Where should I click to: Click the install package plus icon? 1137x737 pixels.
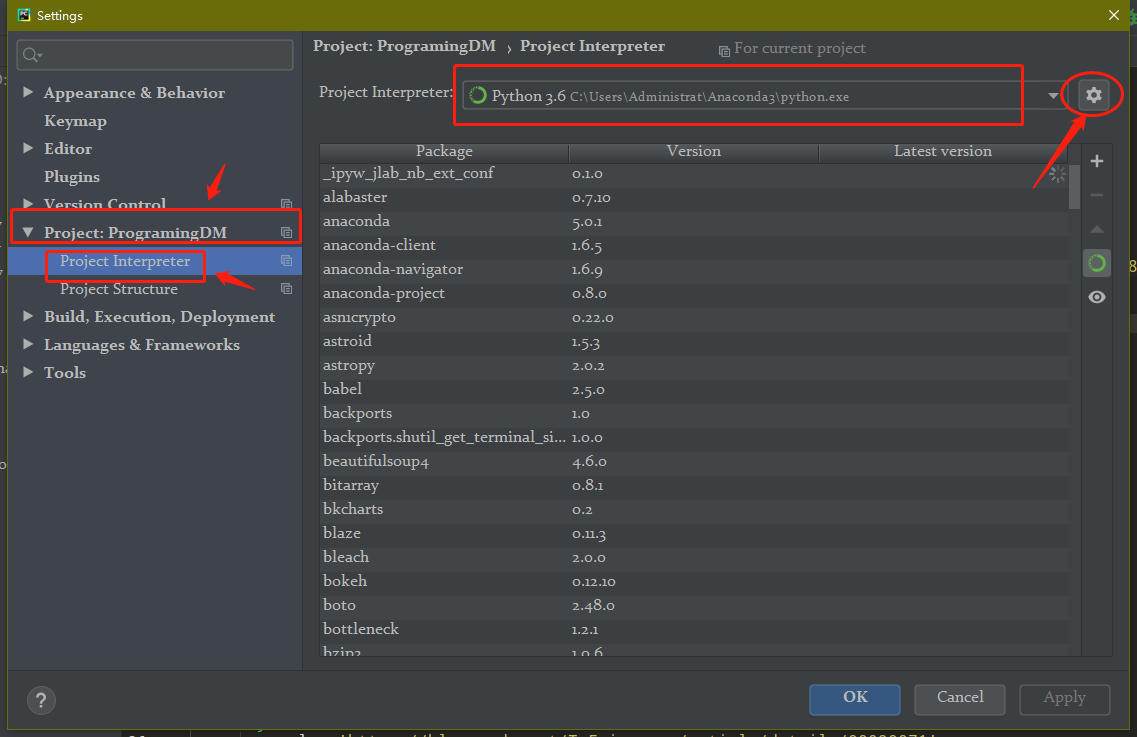[1097, 160]
